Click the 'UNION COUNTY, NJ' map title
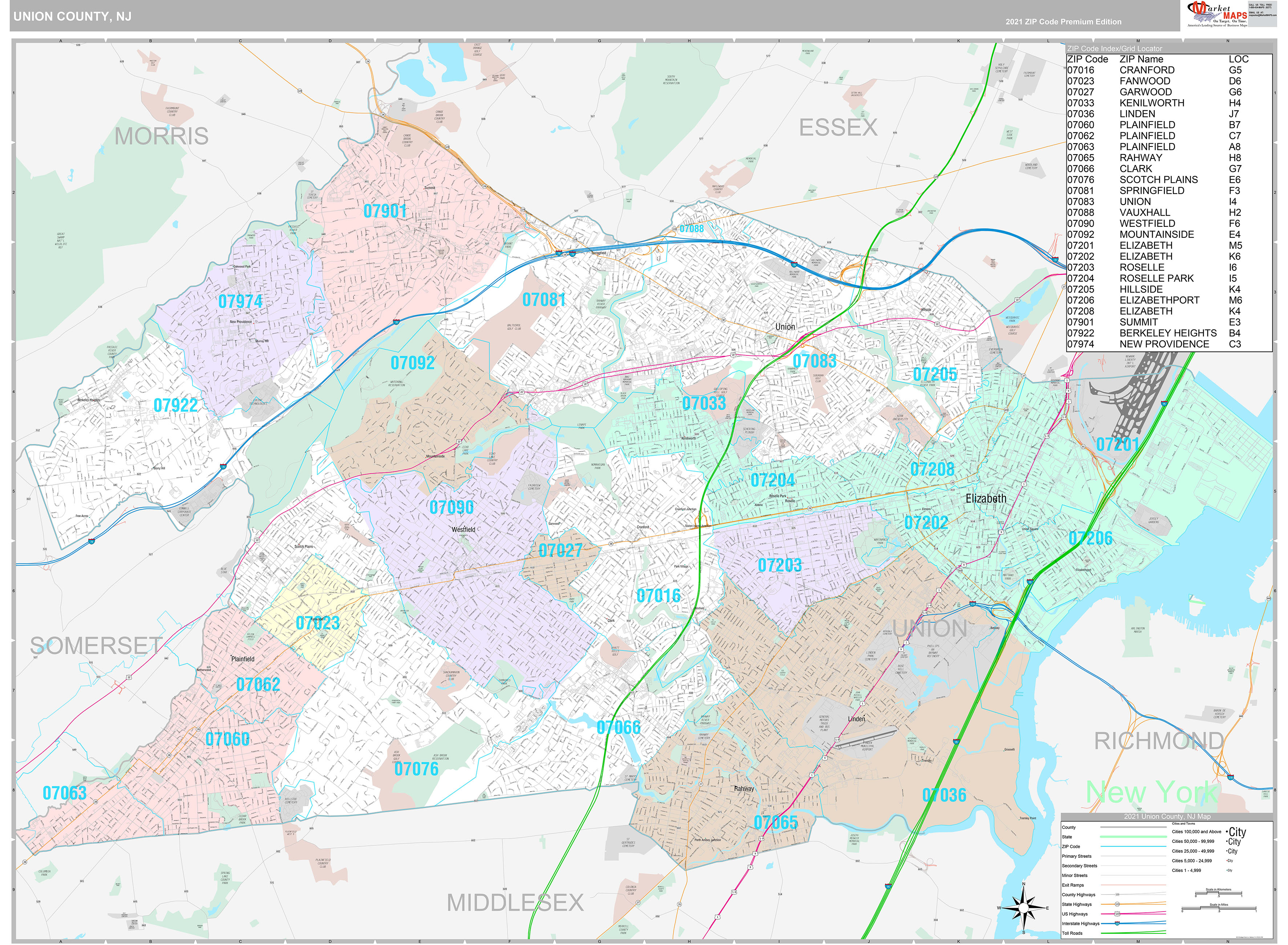 (73, 17)
